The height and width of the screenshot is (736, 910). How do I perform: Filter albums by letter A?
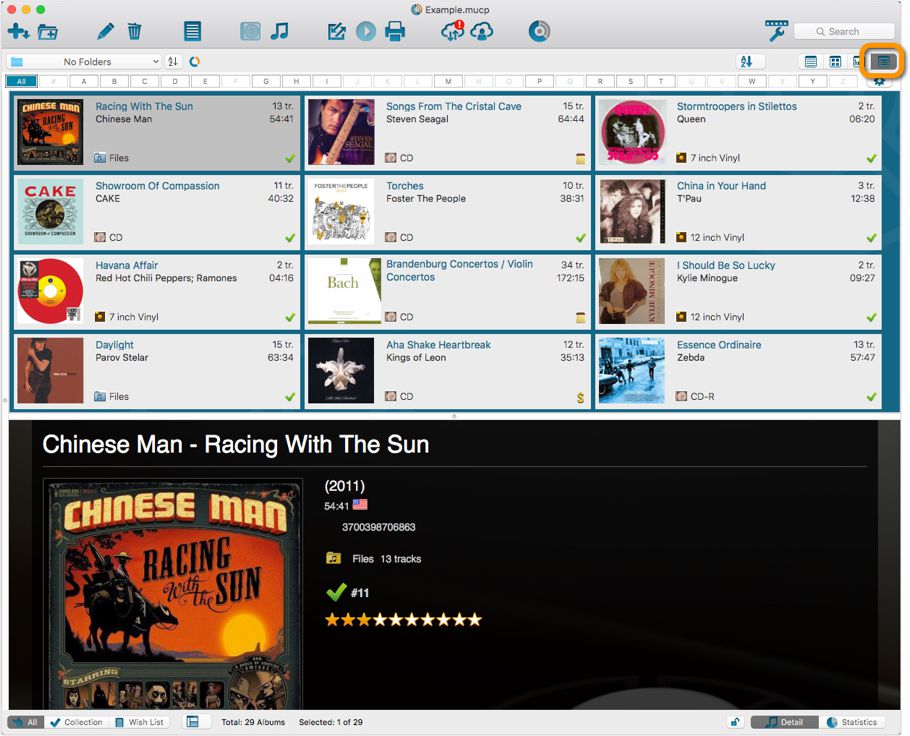[x=84, y=81]
